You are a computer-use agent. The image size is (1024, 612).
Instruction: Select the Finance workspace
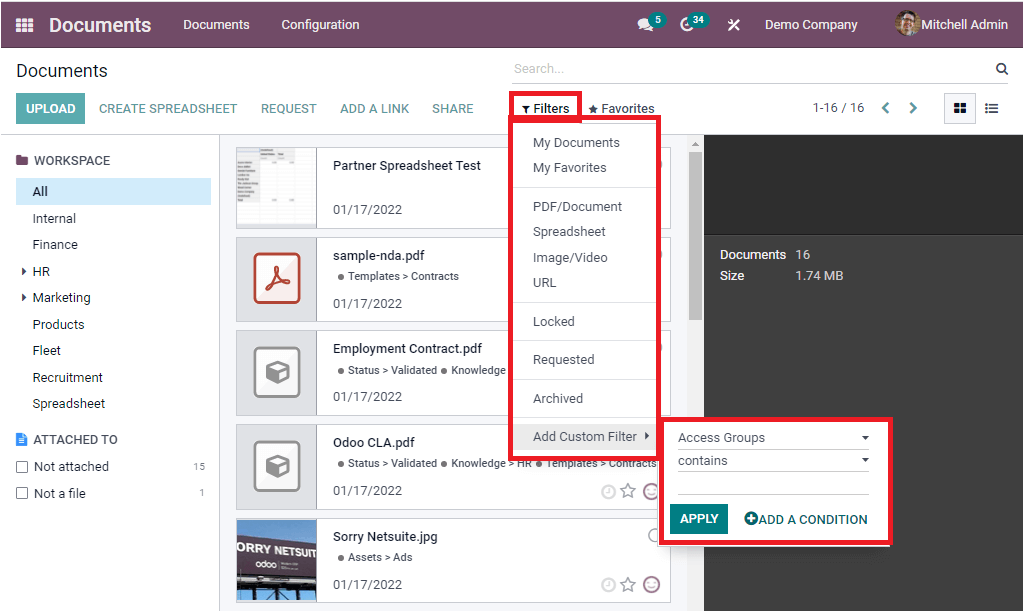click(55, 244)
